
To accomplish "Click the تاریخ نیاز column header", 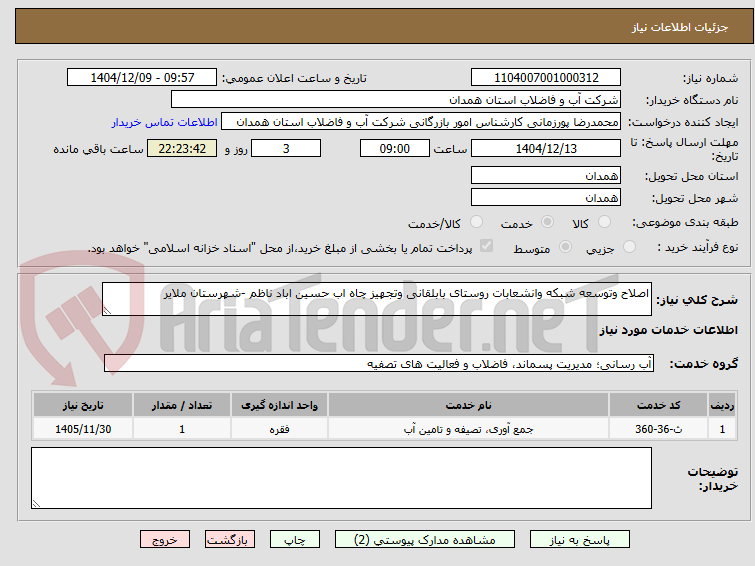I will coord(83,405).
